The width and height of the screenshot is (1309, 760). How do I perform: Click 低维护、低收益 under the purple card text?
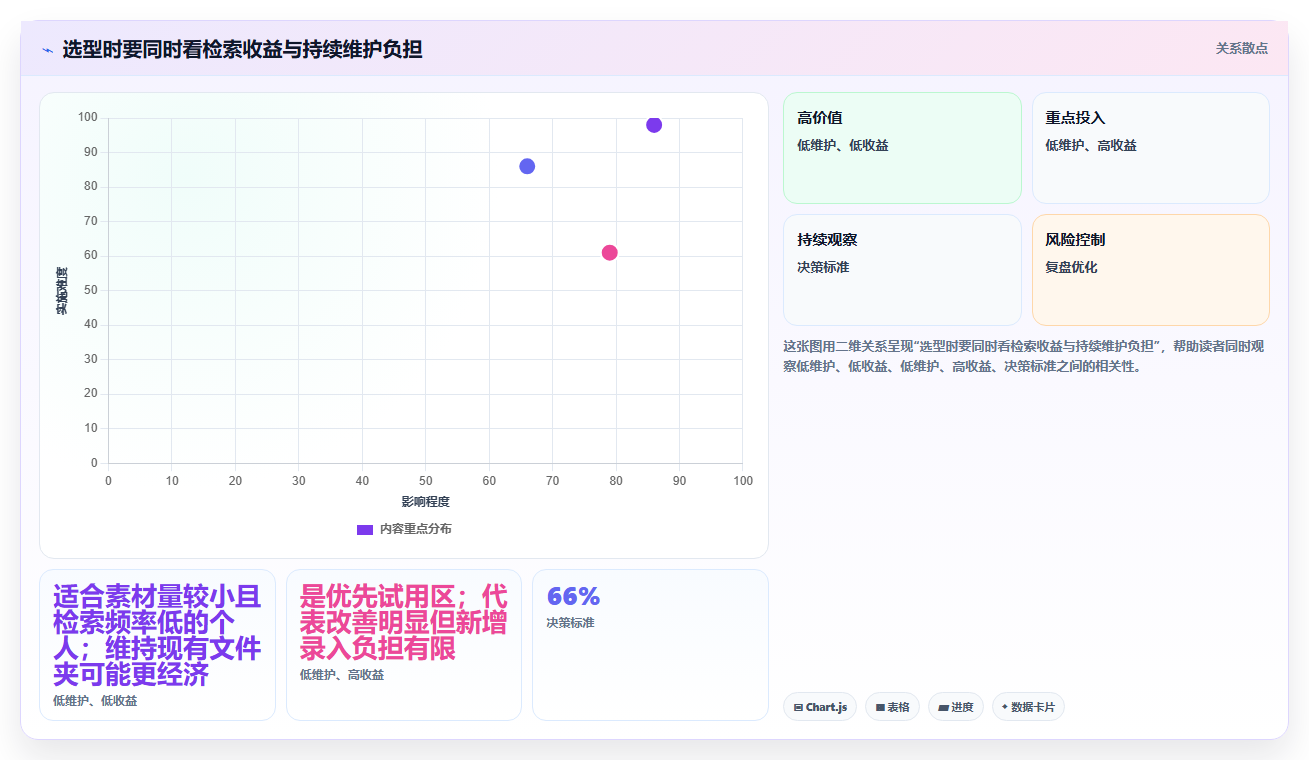point(95,701)
